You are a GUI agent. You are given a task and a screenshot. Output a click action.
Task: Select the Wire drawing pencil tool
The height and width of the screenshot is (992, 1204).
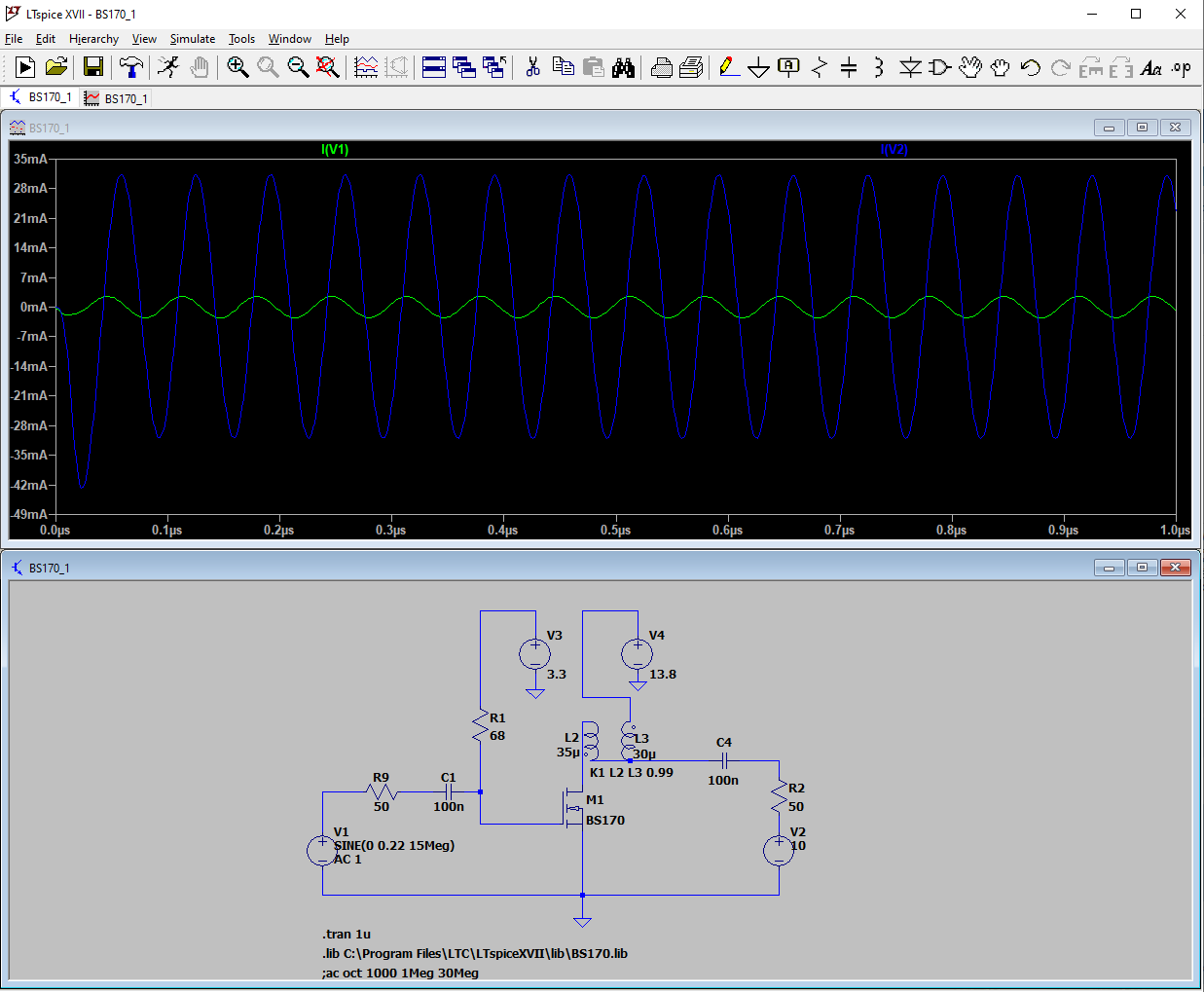pos(728,67)
